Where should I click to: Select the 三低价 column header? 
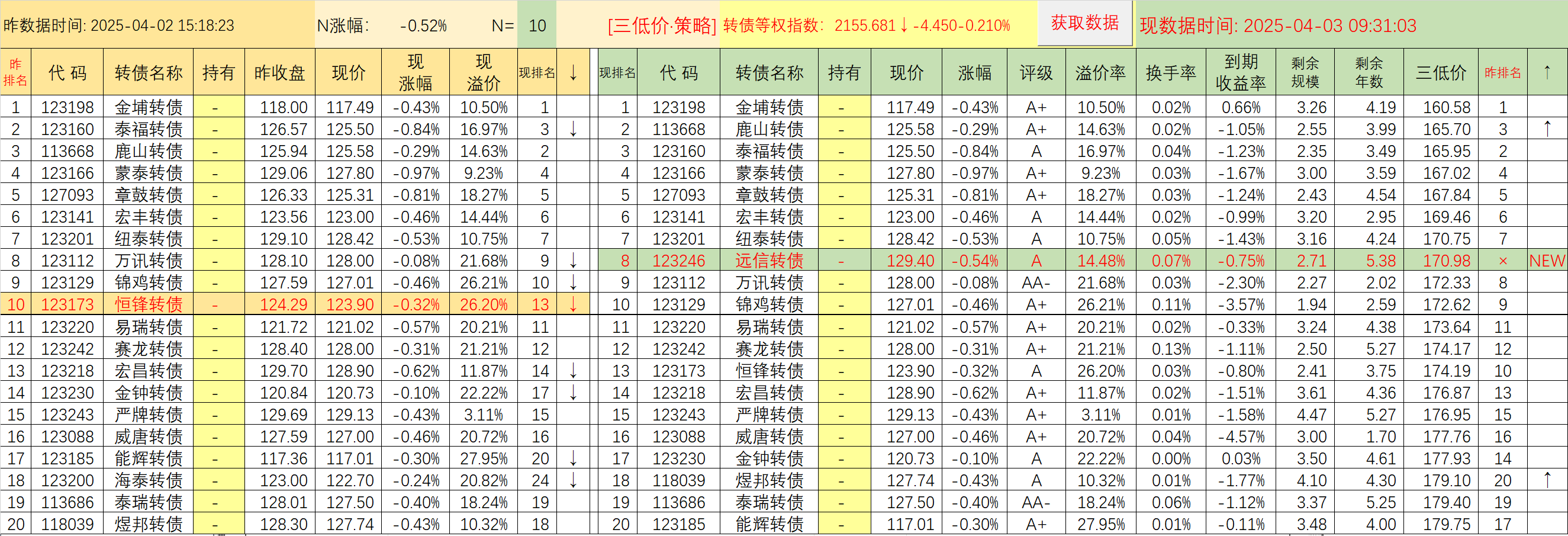coord(1441,72)
